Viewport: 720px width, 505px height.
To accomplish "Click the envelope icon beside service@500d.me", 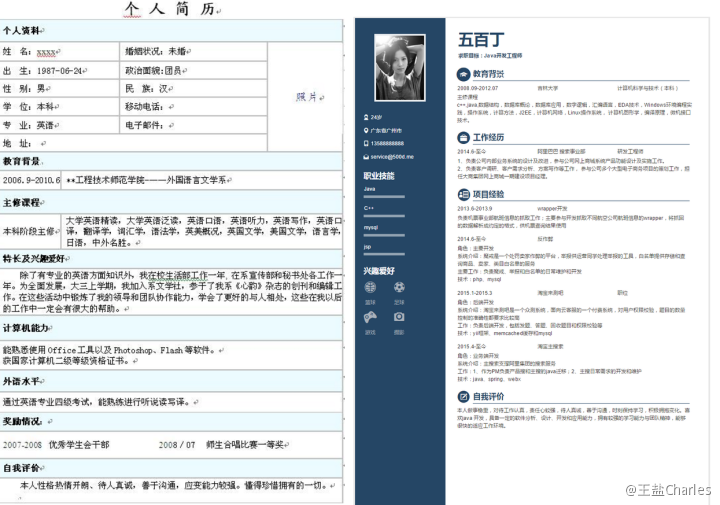I will click(366, 157).
